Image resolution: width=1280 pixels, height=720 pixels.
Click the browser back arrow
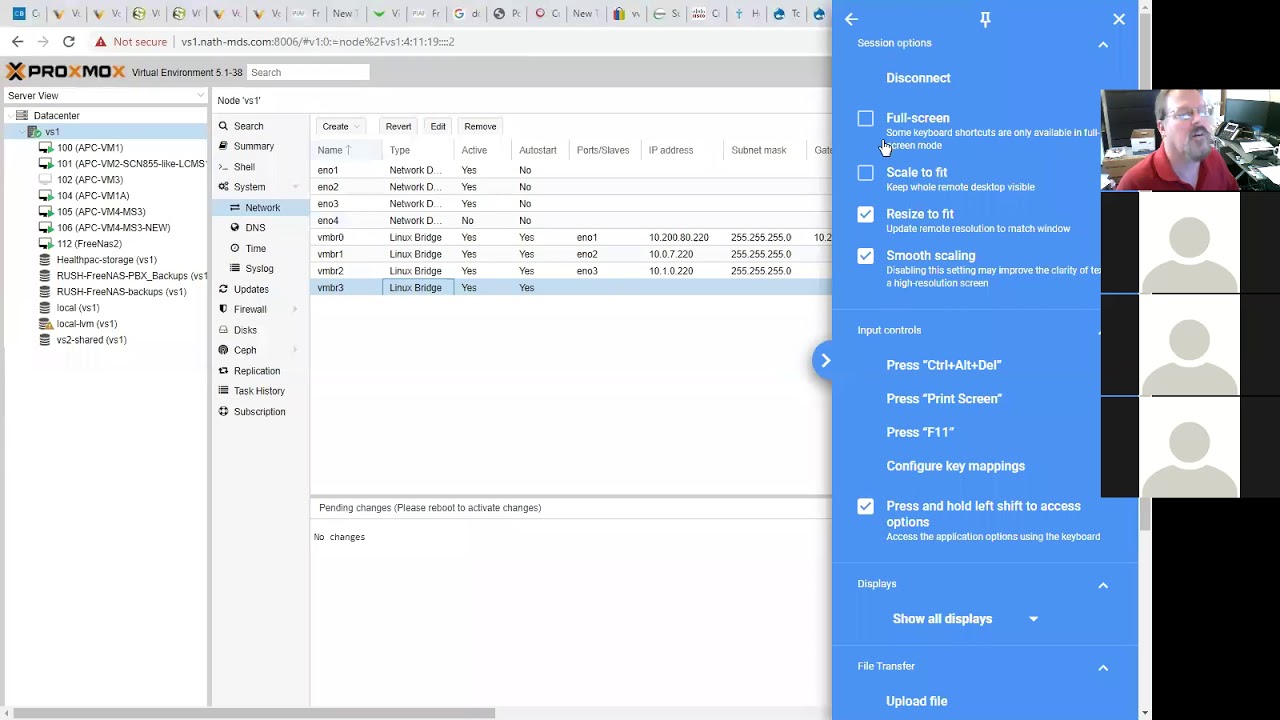click(17, 42)
